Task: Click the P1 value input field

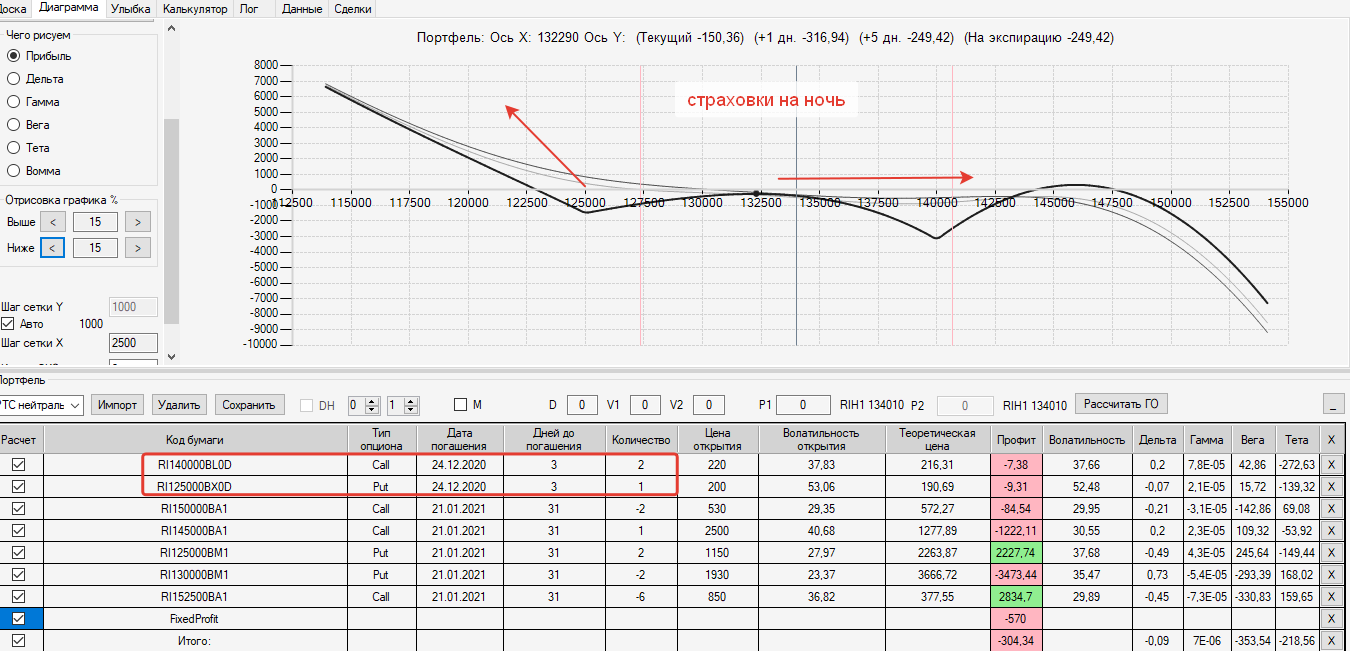Action: [x=803, y=405]
